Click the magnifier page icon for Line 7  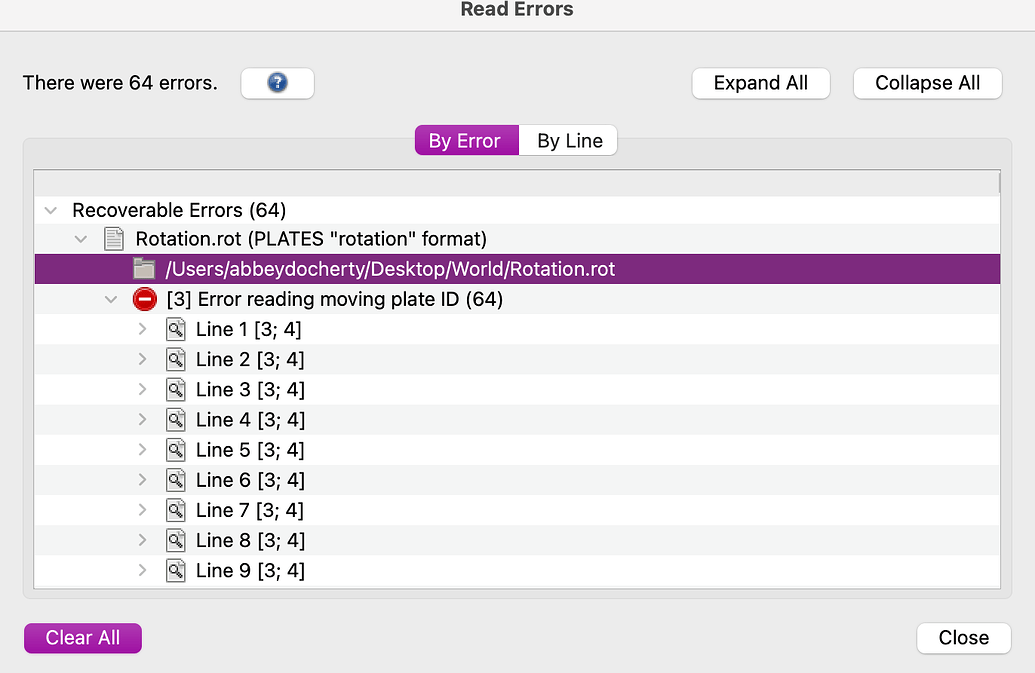[x=176, y=510]
